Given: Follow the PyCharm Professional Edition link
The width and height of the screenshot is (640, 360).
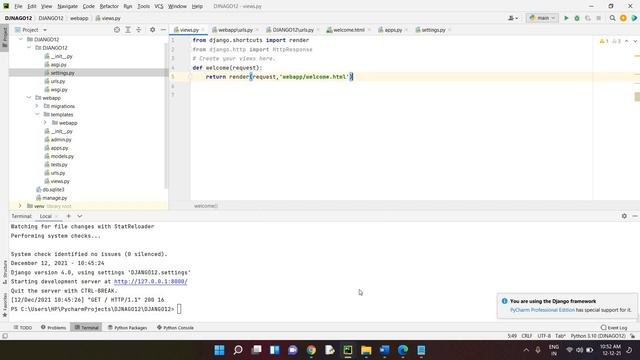Looking at the screenshot, I should 542,310.
